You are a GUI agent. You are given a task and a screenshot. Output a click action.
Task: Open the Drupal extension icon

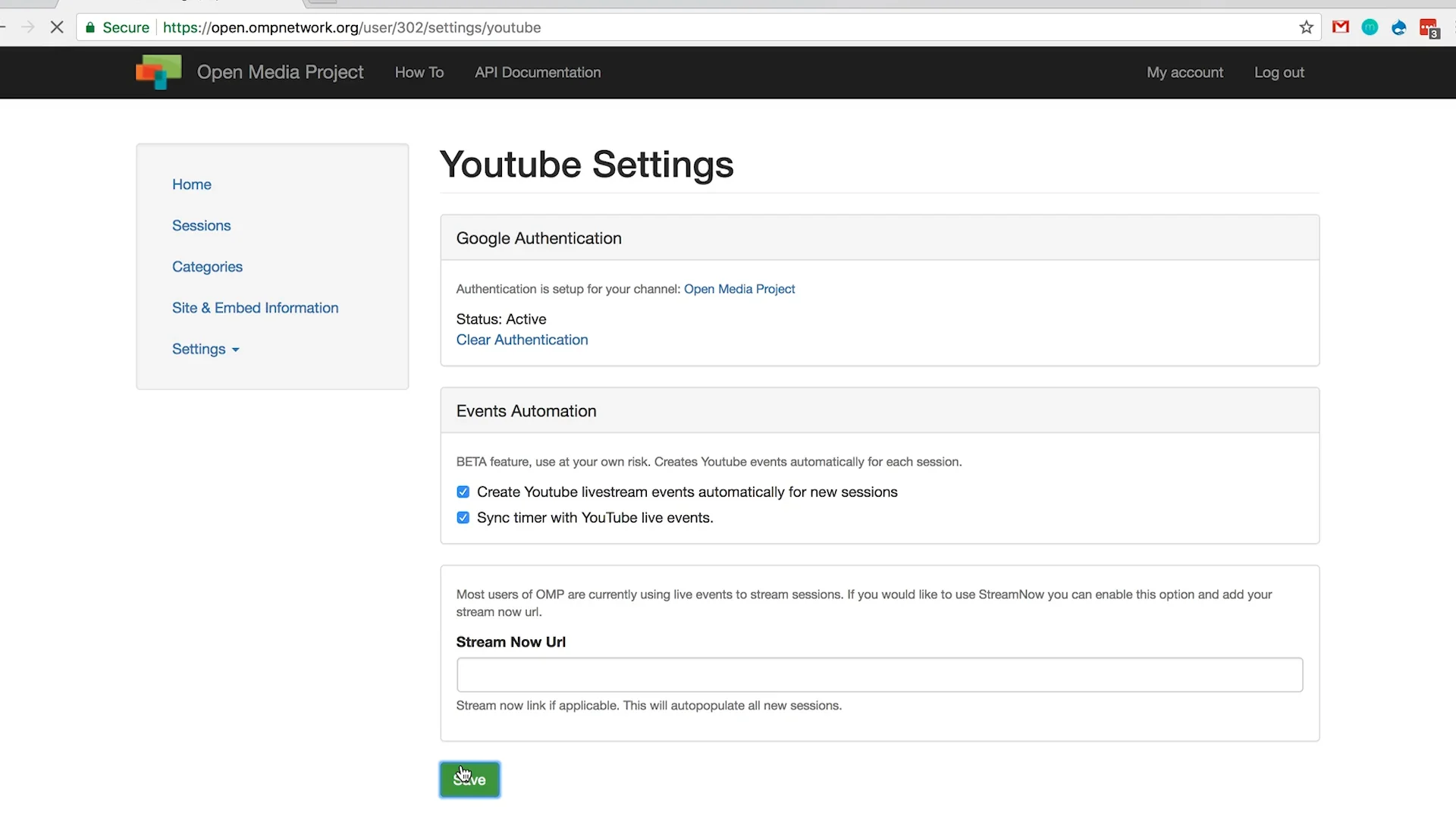coord(1399,27)
